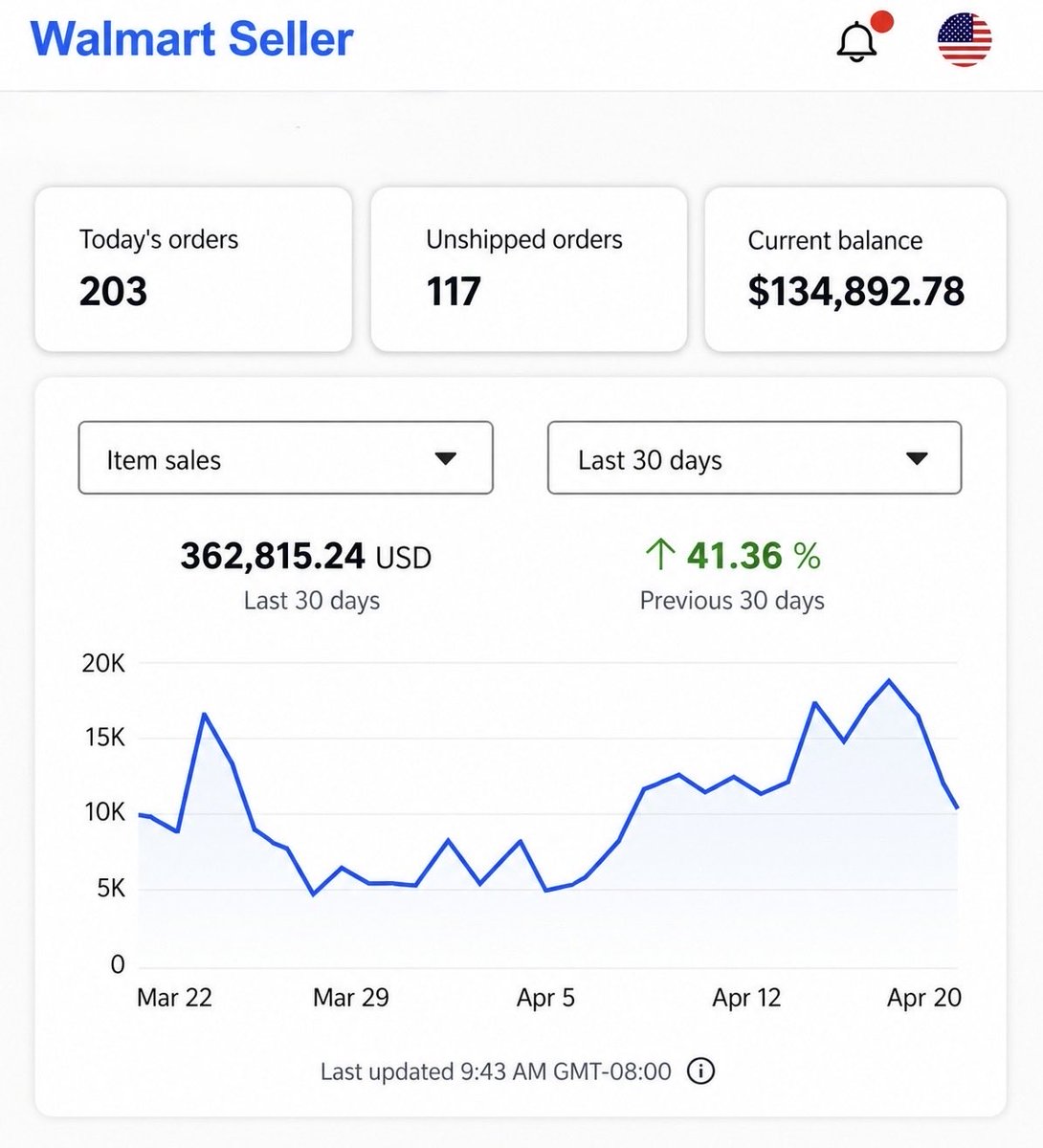Click the Mar 29 x-axis label
The image size is (1043, 1148).
pos(351,998)
